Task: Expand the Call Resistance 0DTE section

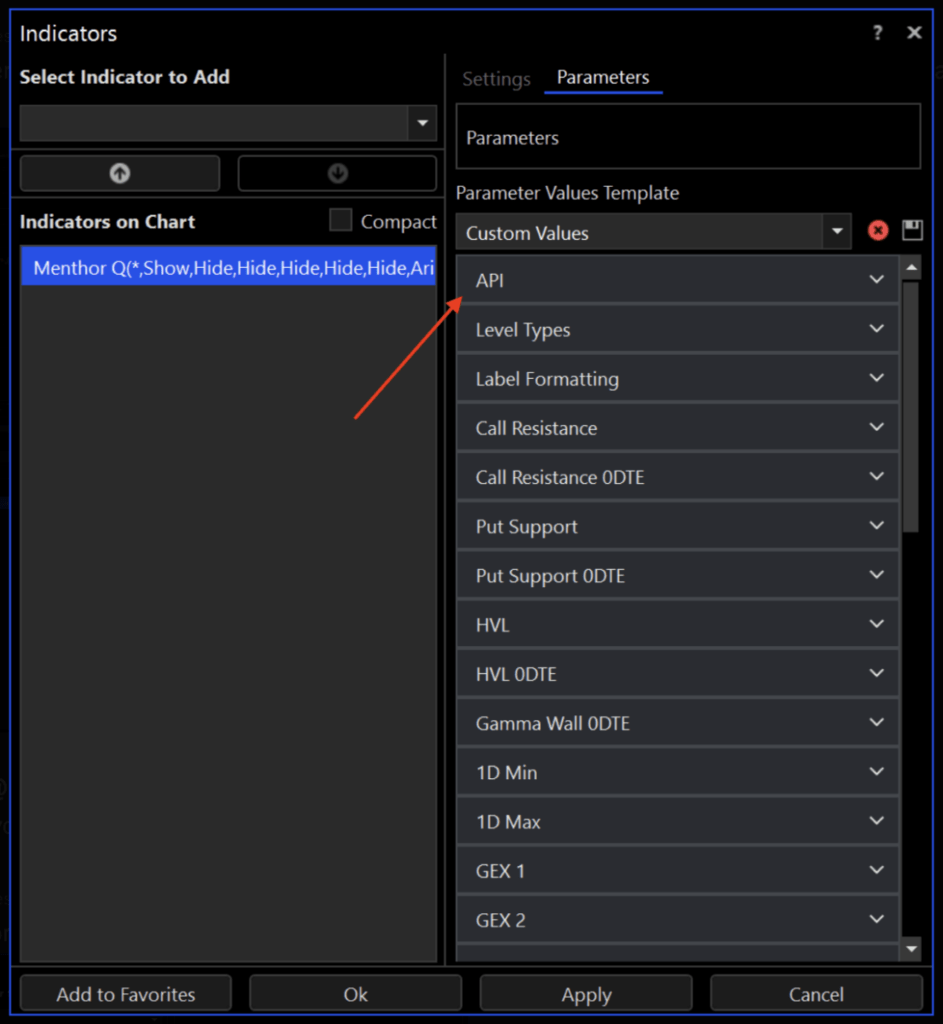Action: click(x=677, y=477)
